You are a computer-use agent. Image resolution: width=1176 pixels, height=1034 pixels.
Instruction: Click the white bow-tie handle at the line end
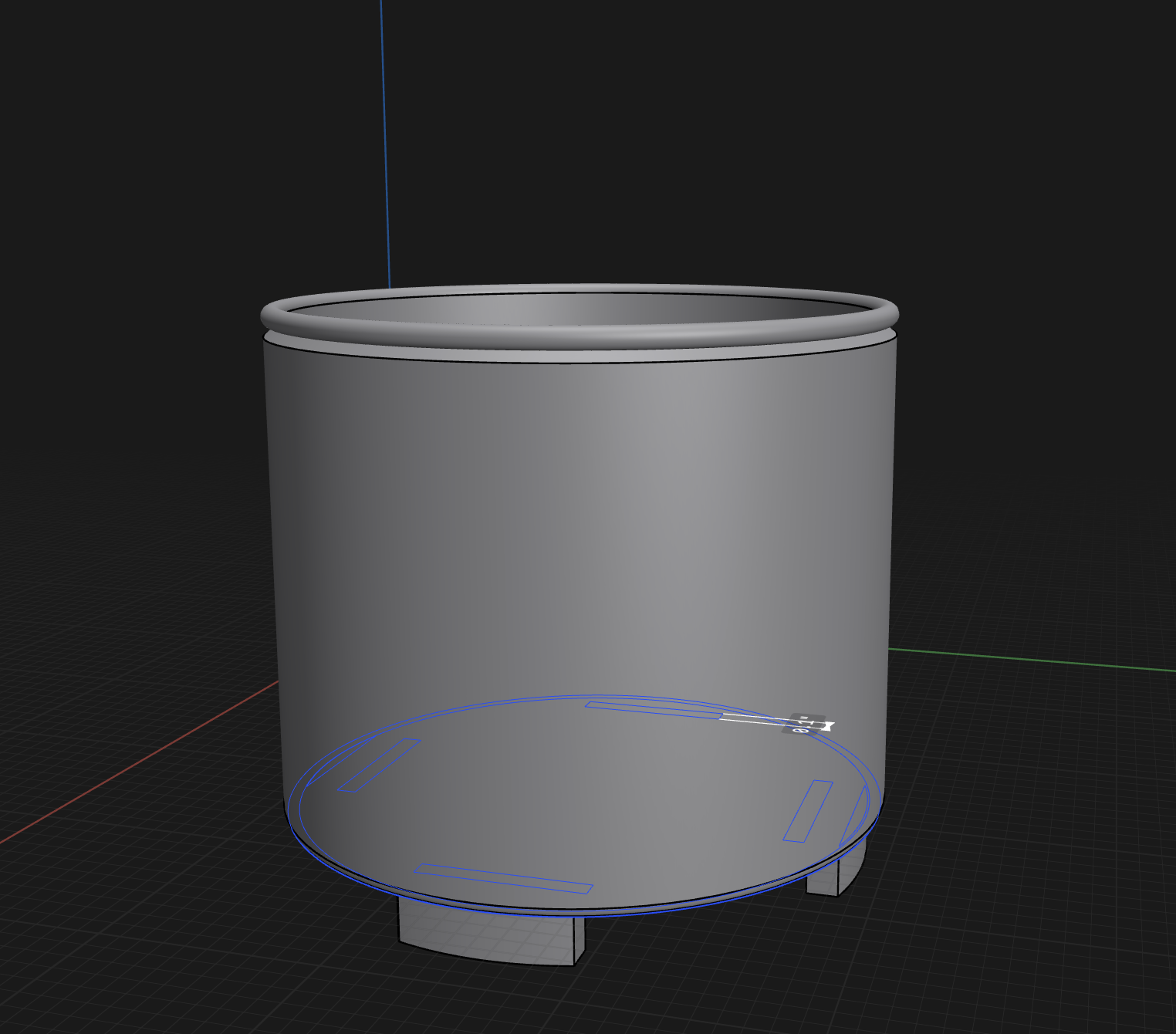click(827, 725)
